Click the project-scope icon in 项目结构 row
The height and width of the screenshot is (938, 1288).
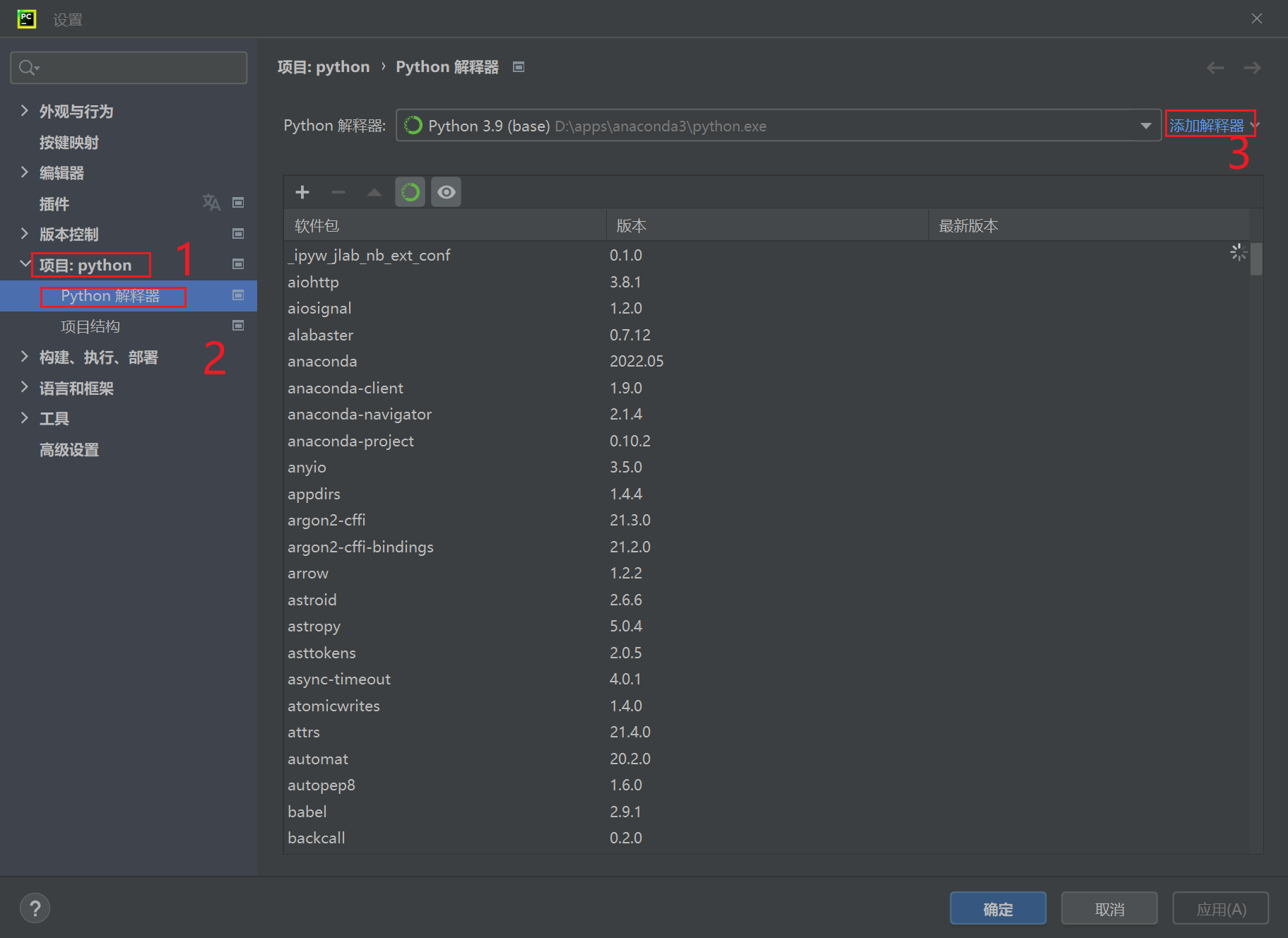238,325
